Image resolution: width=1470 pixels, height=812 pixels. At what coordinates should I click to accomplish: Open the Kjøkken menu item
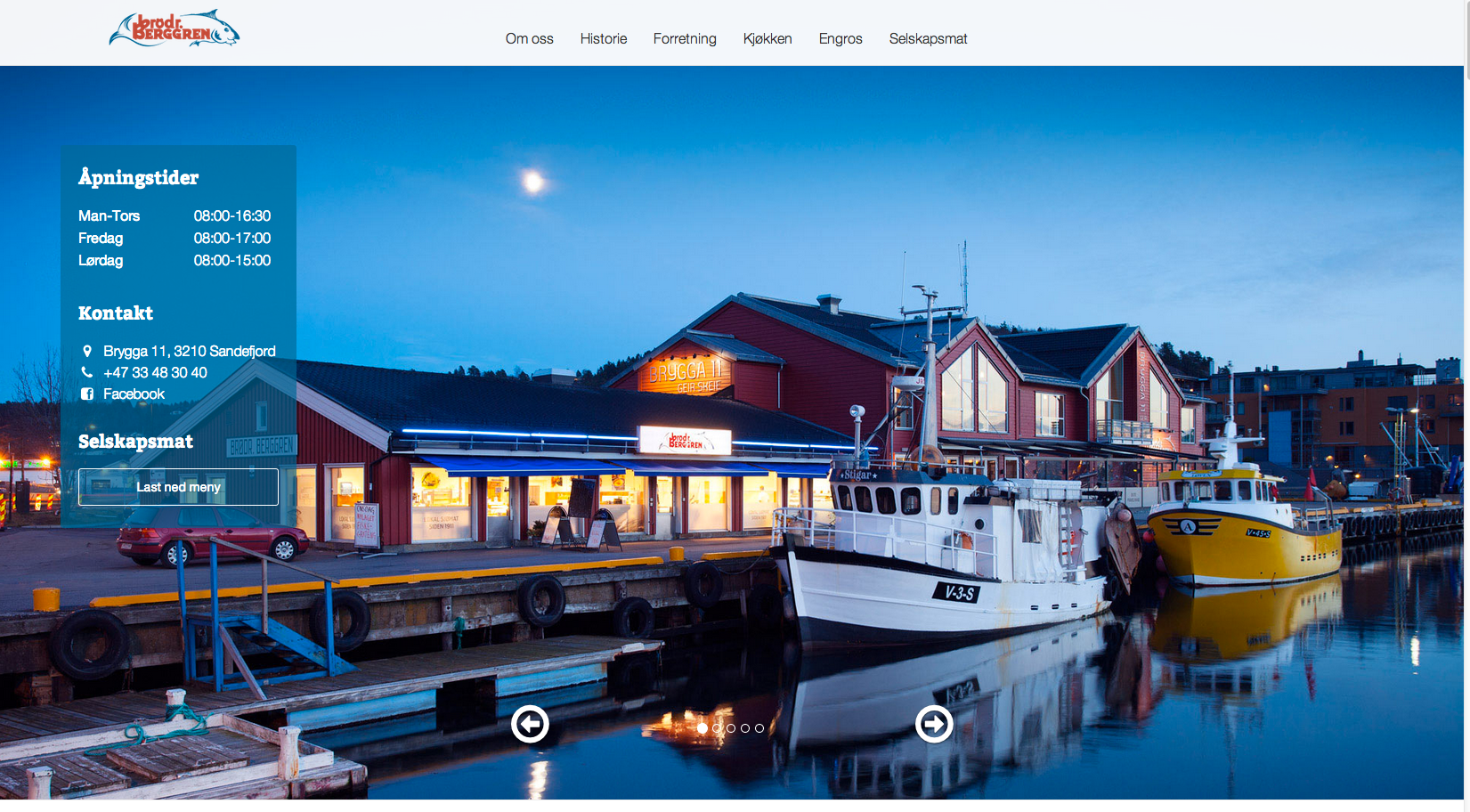point(767,38)
